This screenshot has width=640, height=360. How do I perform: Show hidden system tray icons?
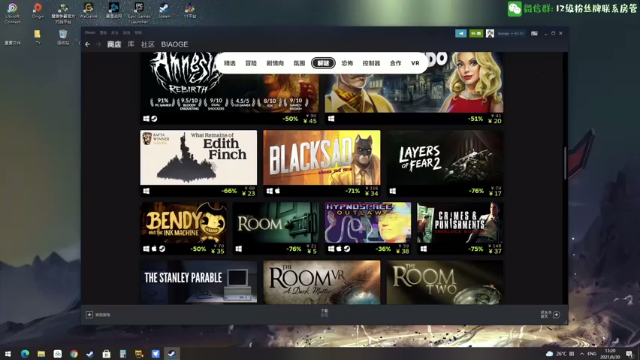[582, 353]
